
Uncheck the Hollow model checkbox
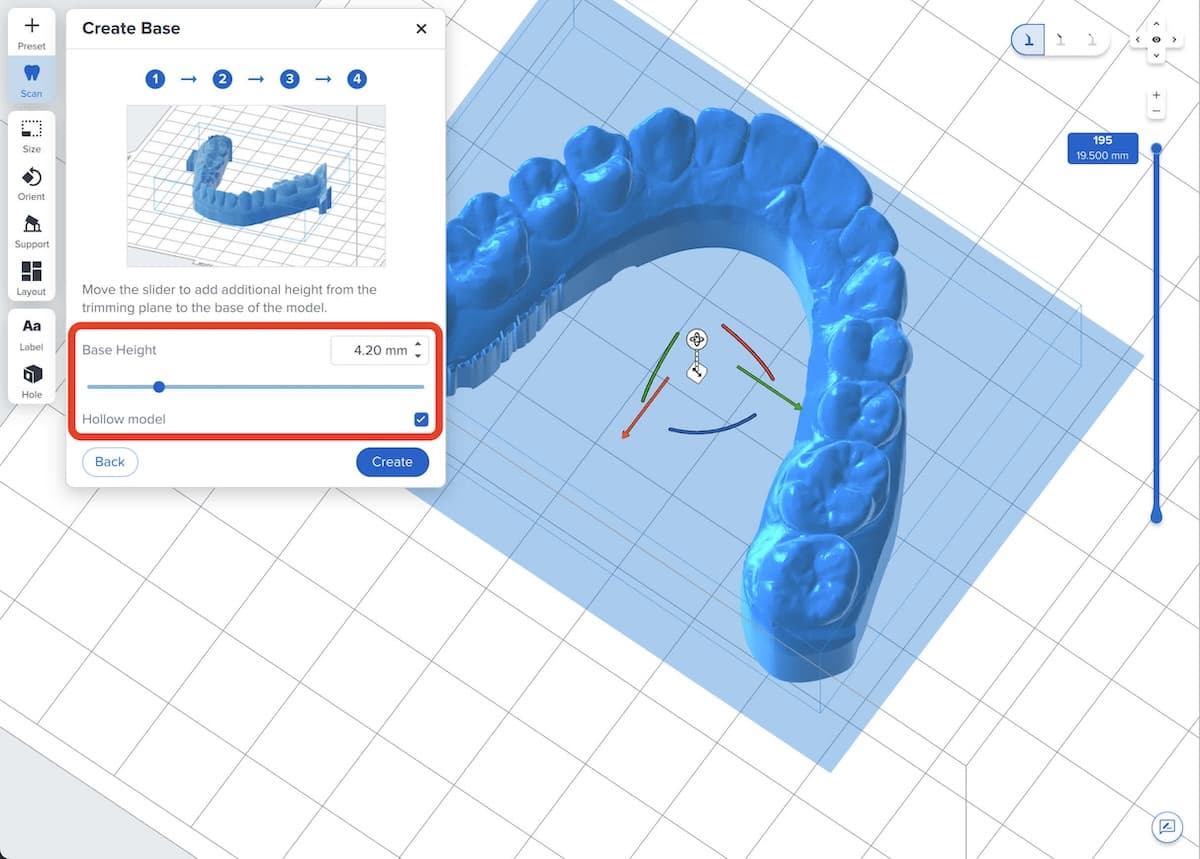421,419
